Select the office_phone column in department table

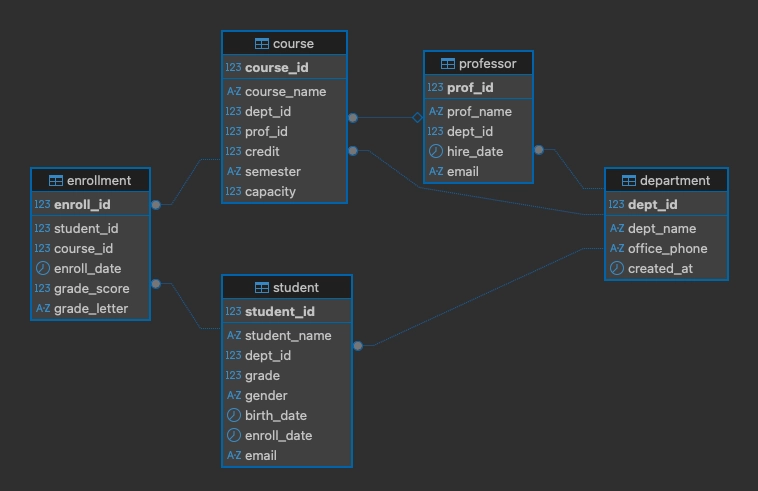coord(666,248)
